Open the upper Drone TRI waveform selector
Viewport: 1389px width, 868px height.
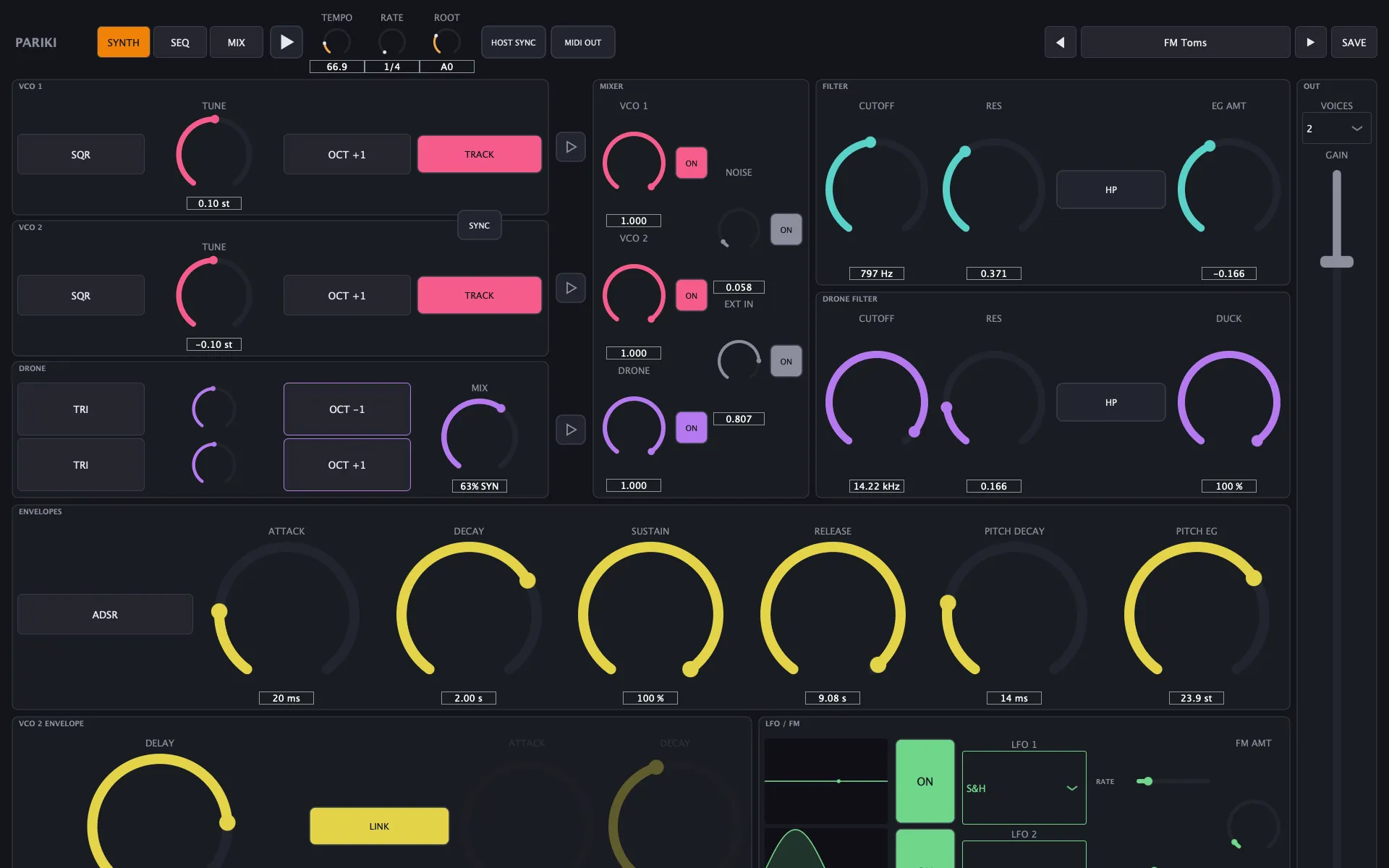tap(80, 409)
